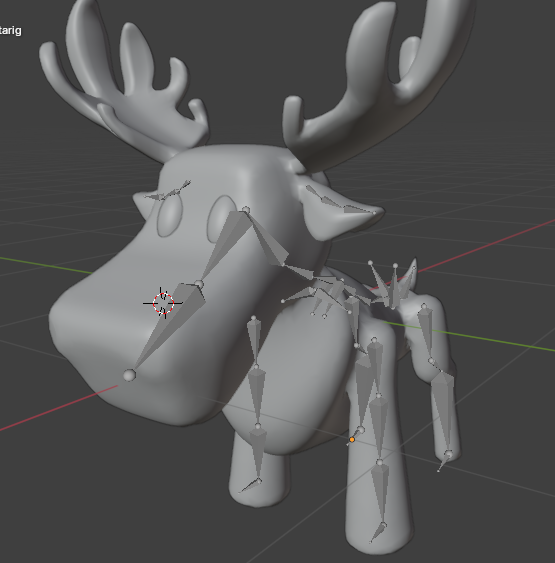The height and width of the screenshot is (563, 555).
Task: Click the 3D cursor on the moose snout
Action: [x=164, y=303]
